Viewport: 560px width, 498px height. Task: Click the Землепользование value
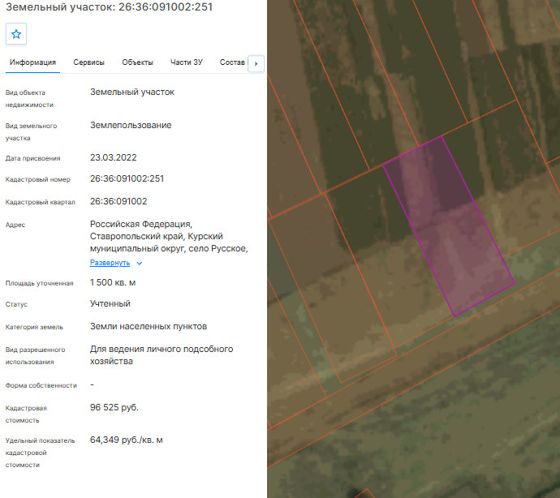pos(131,125)
